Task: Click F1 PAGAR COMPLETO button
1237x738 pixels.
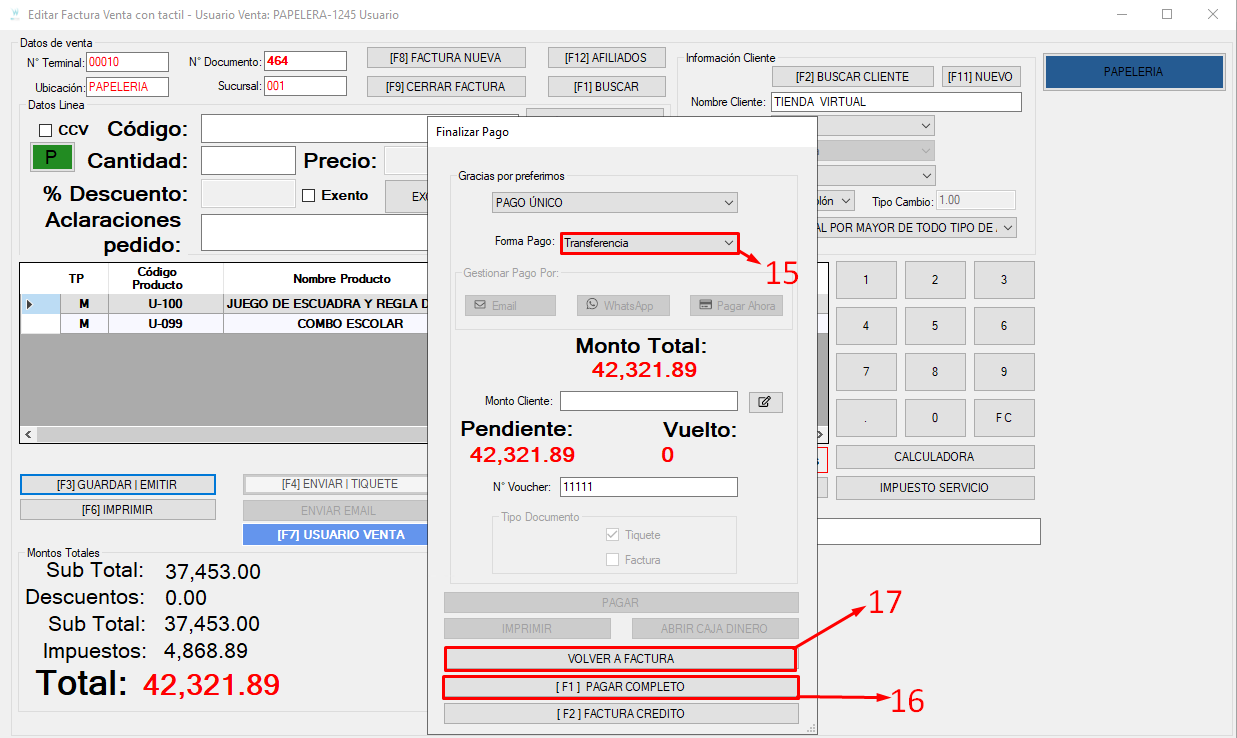Action: click(x=621, y=687)
